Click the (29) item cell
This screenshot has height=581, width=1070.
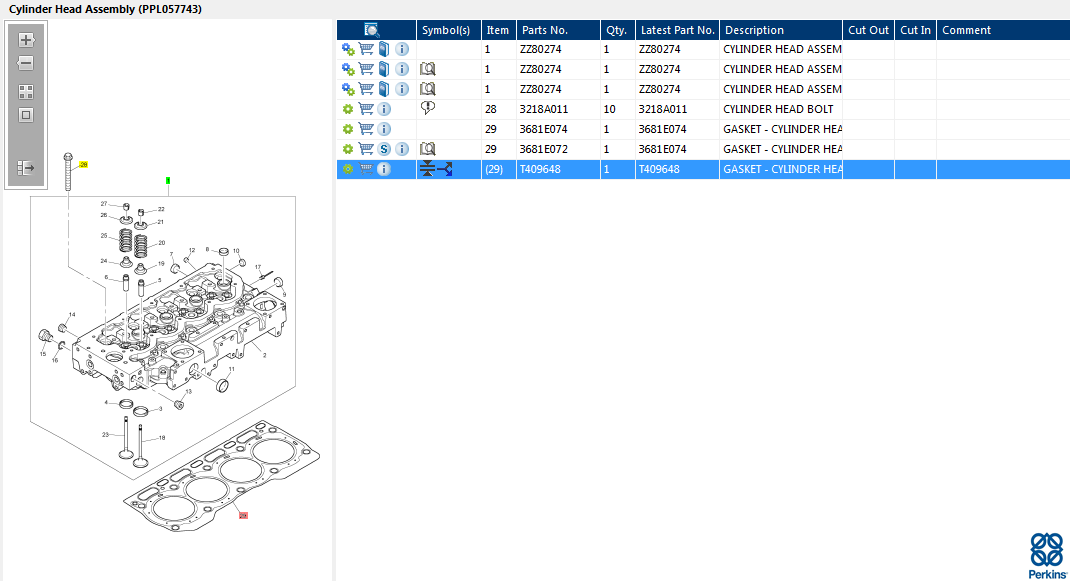pos(499,169)
